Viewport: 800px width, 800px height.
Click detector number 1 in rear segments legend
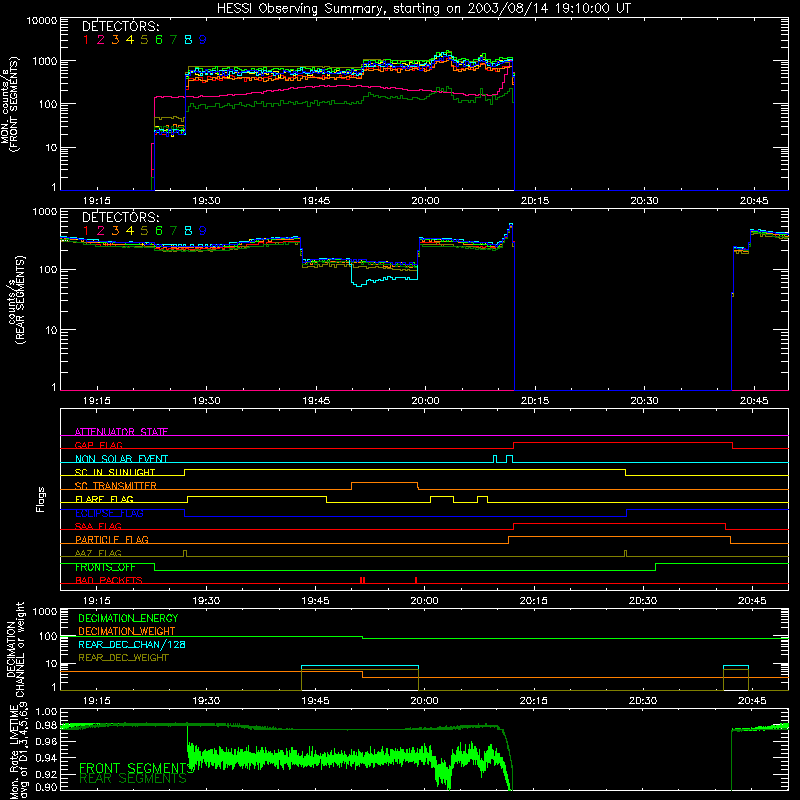pyautogui.click(x=86, y=231)
